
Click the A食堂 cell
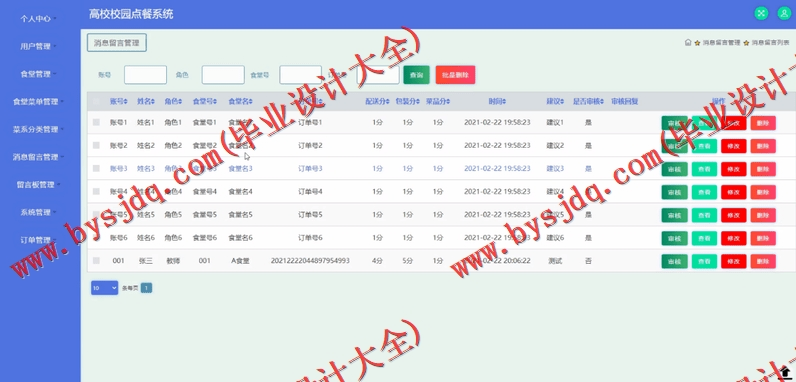coord(240,261)
